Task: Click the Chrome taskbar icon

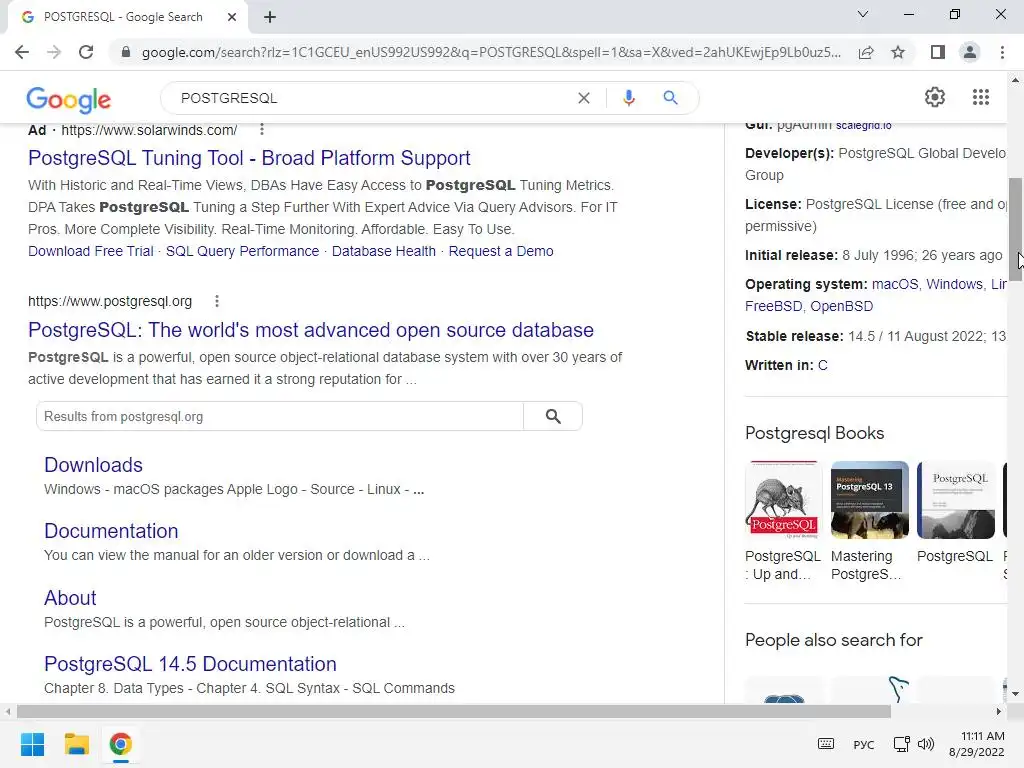Action: coord(121,744)
